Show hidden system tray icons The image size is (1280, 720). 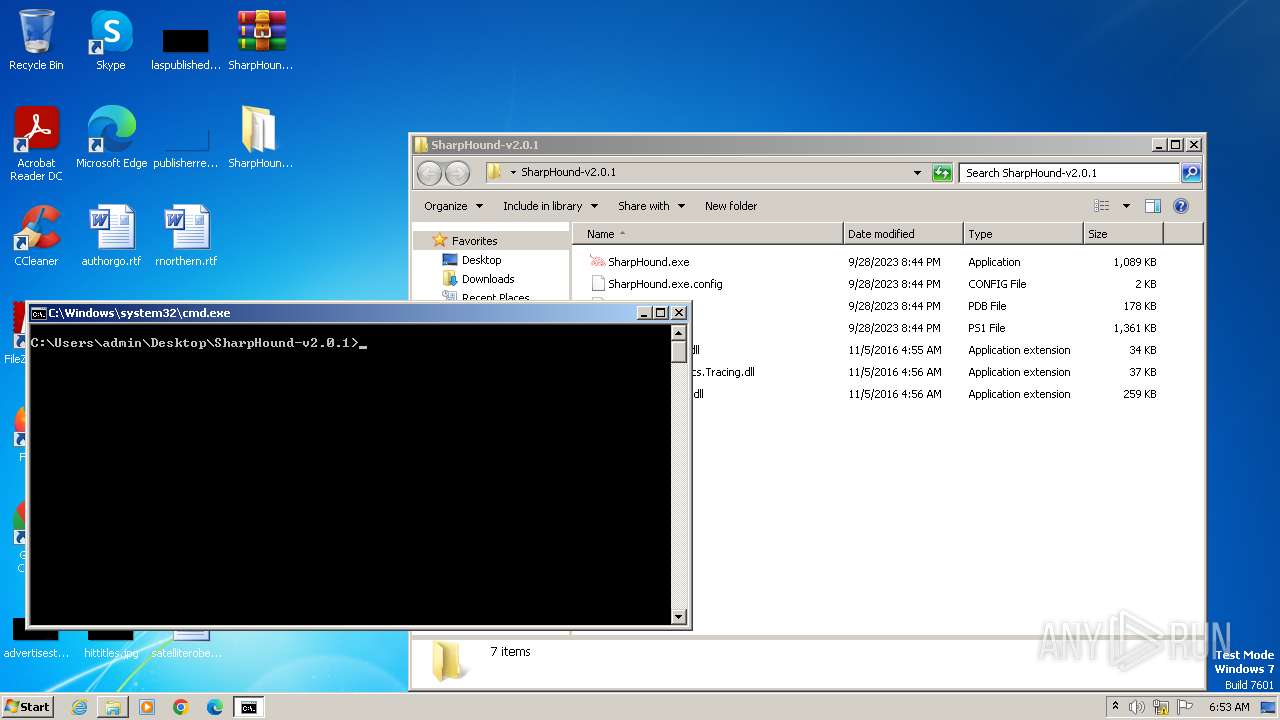[1115, 706]
